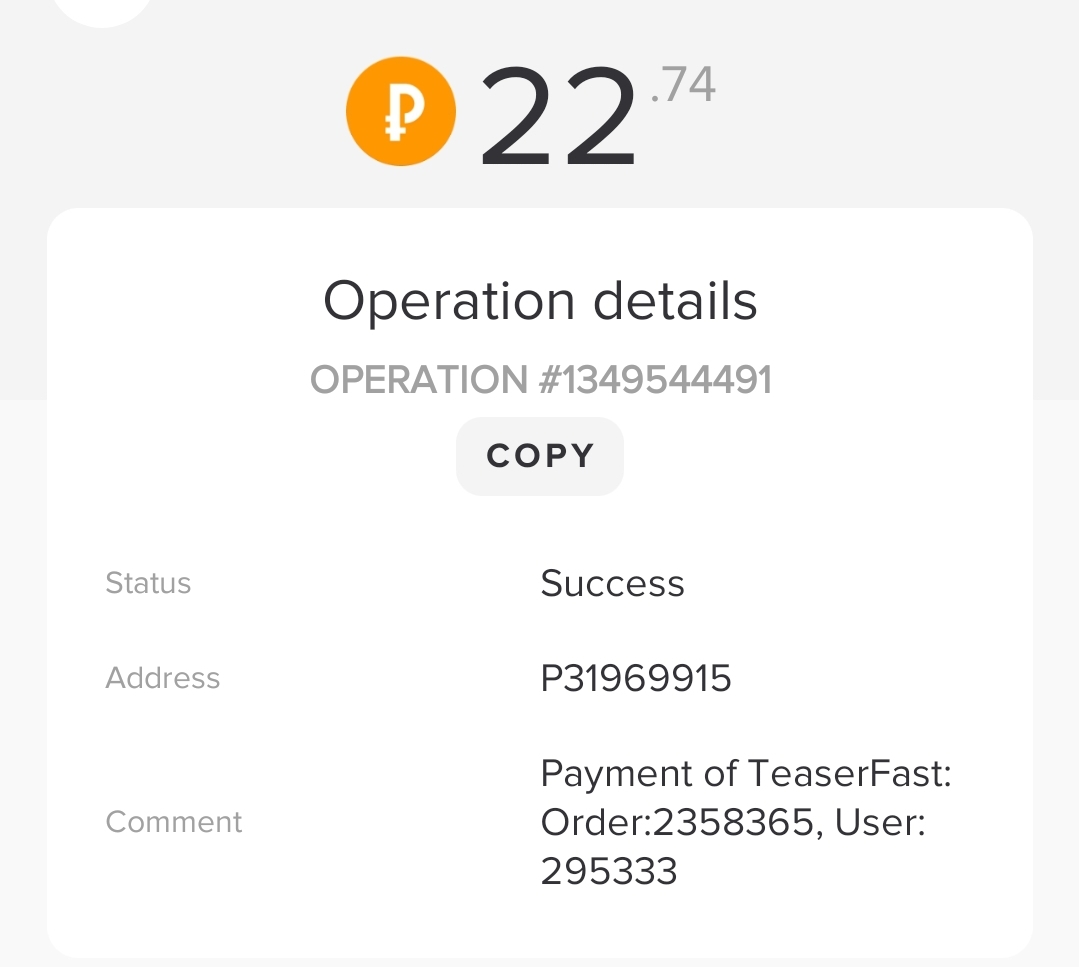Click the orange ruble coin icon
This screenshot has height=967, width=1079.
tap(401, 111)
